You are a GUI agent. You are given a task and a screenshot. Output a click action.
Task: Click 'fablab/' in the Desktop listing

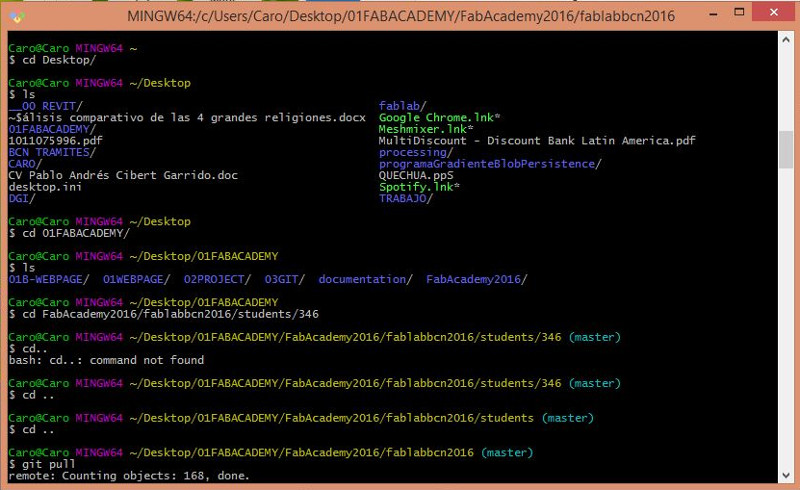(x=402, y=106)
